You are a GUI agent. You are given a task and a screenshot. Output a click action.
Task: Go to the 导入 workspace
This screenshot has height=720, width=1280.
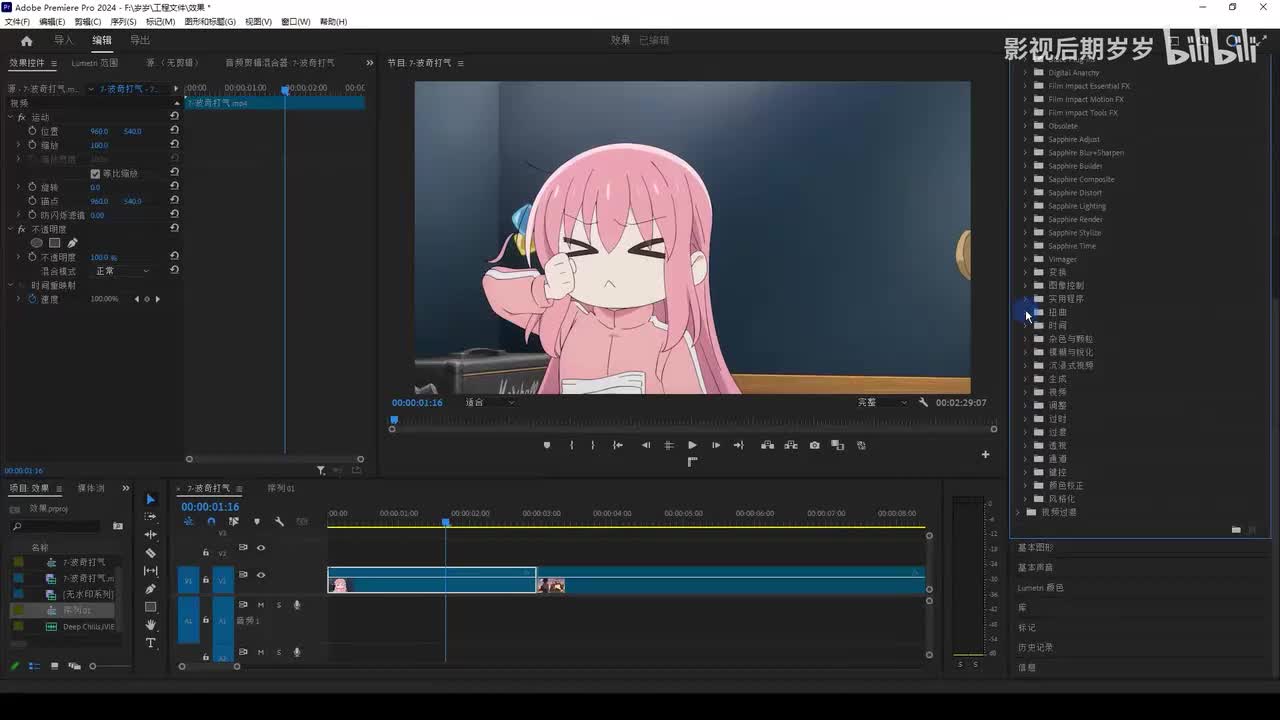pos(64,40)
